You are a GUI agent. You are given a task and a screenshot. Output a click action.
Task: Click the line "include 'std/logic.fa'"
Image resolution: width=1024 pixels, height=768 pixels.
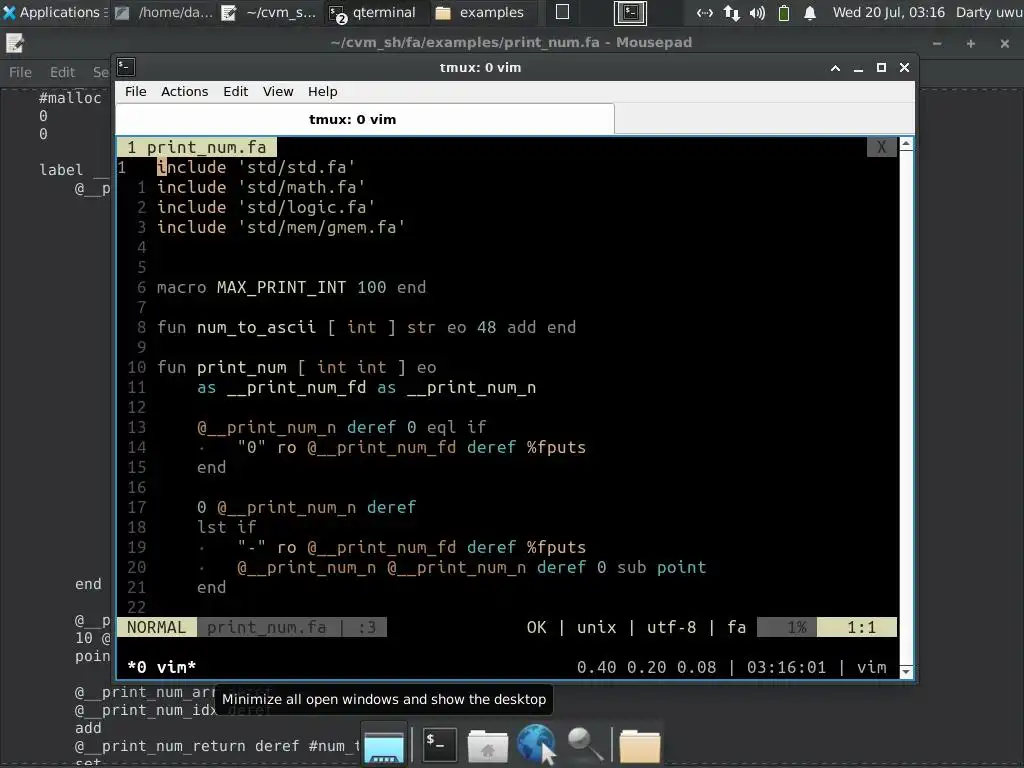tap(266, 207)
